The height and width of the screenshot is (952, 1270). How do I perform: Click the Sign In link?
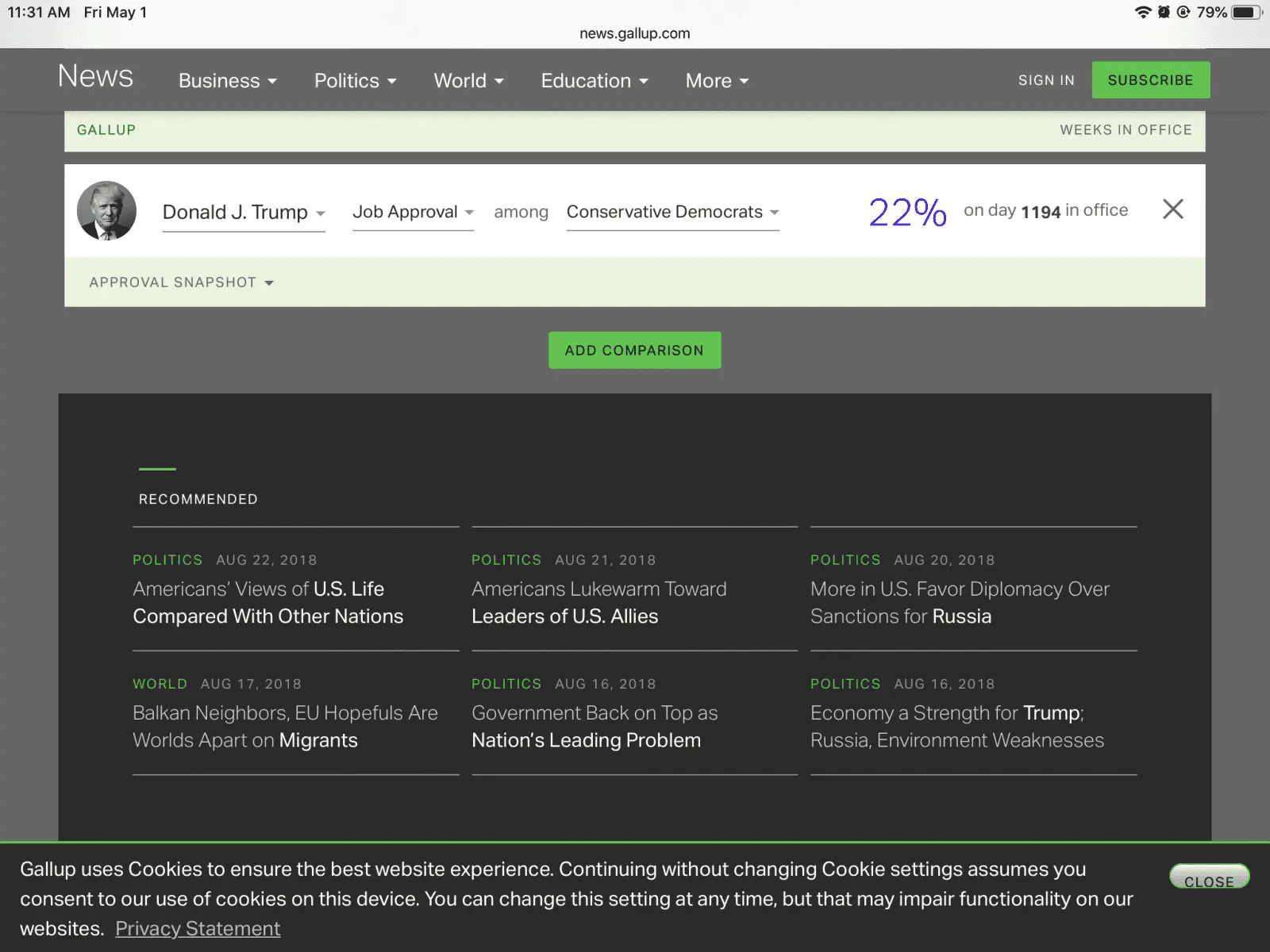click(1046, 80)
